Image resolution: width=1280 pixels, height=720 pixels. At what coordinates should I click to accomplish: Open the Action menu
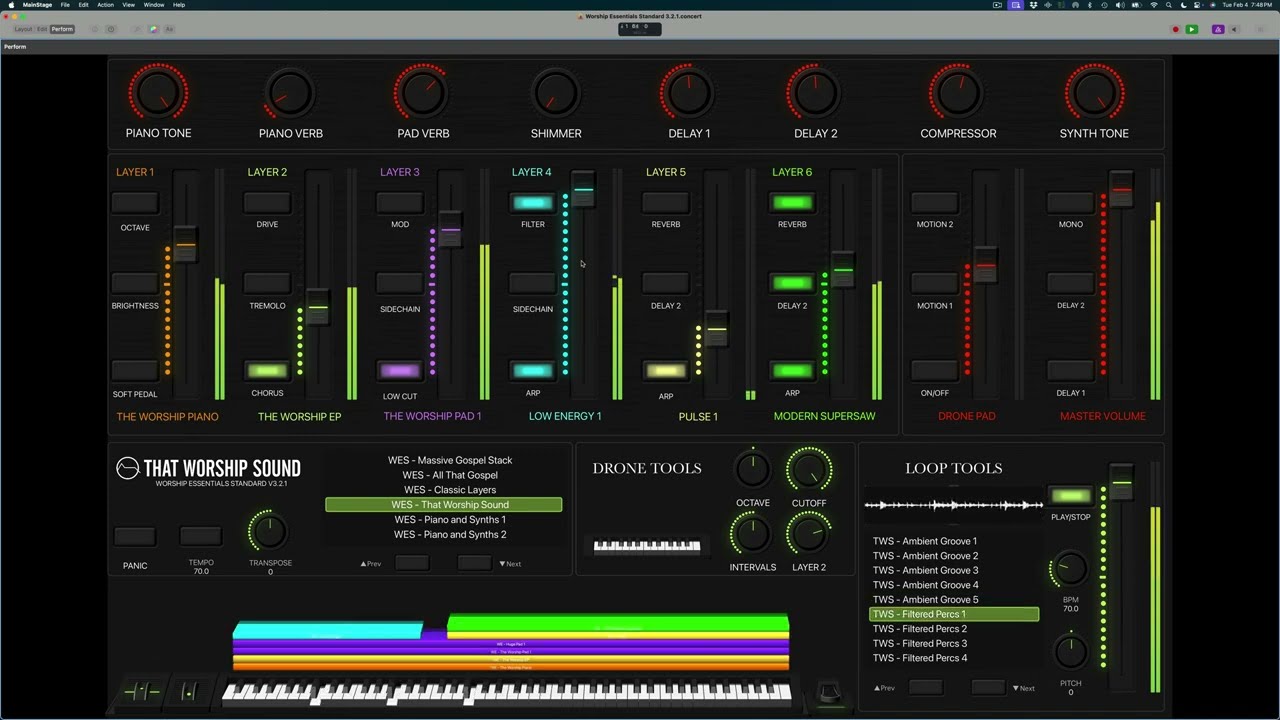click(x=105, y=5)
